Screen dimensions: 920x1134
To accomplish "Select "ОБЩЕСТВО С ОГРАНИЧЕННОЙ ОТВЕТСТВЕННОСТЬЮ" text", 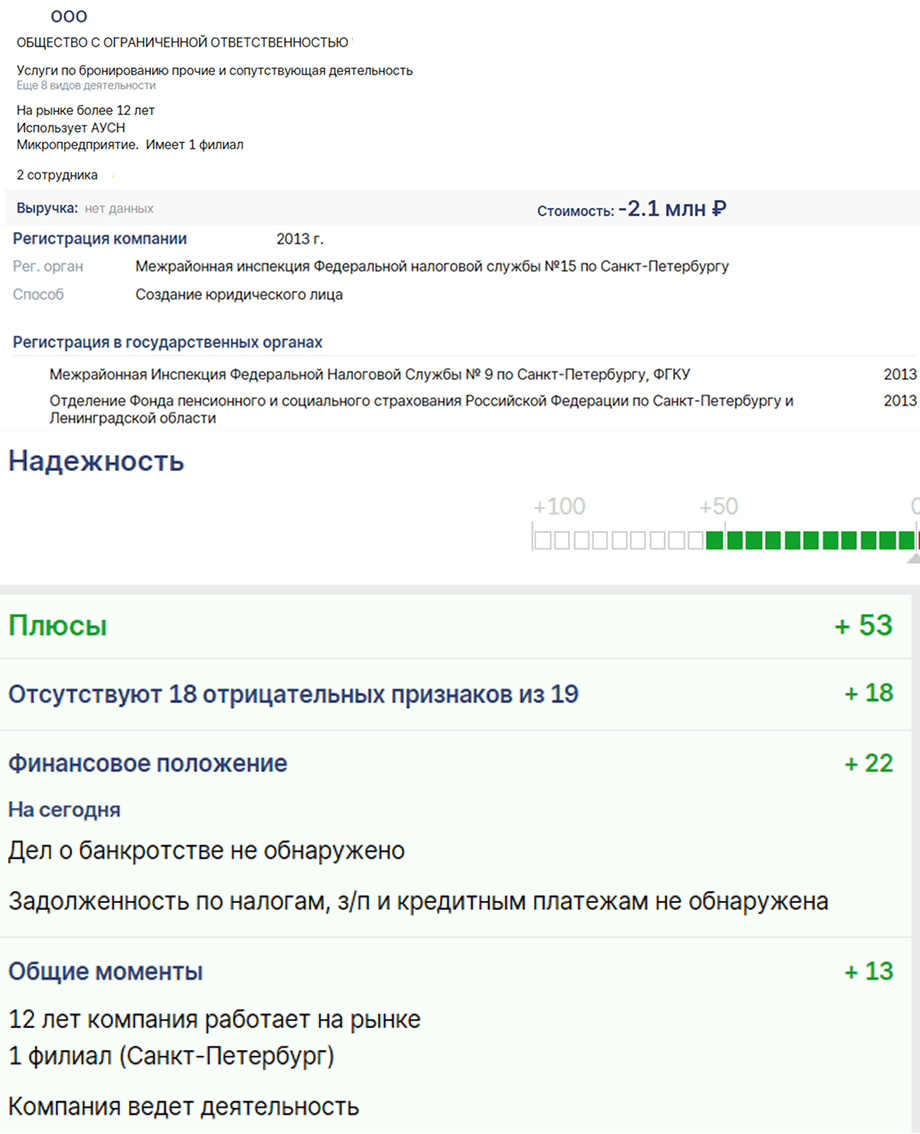I will tap(182, 43).
